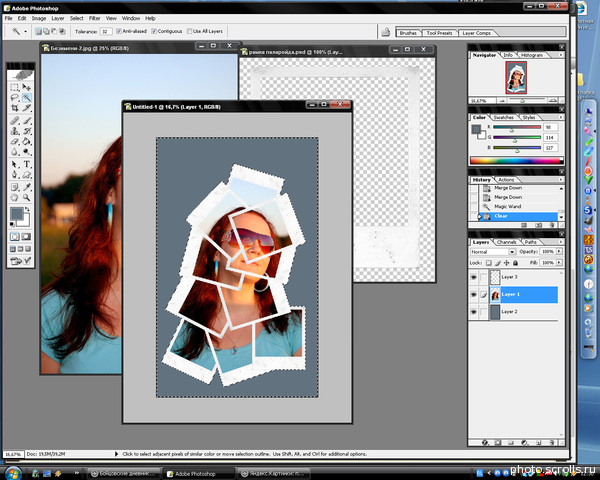Select the Pen tool
This screenshot has height=480, width=600.
[15, 175]
